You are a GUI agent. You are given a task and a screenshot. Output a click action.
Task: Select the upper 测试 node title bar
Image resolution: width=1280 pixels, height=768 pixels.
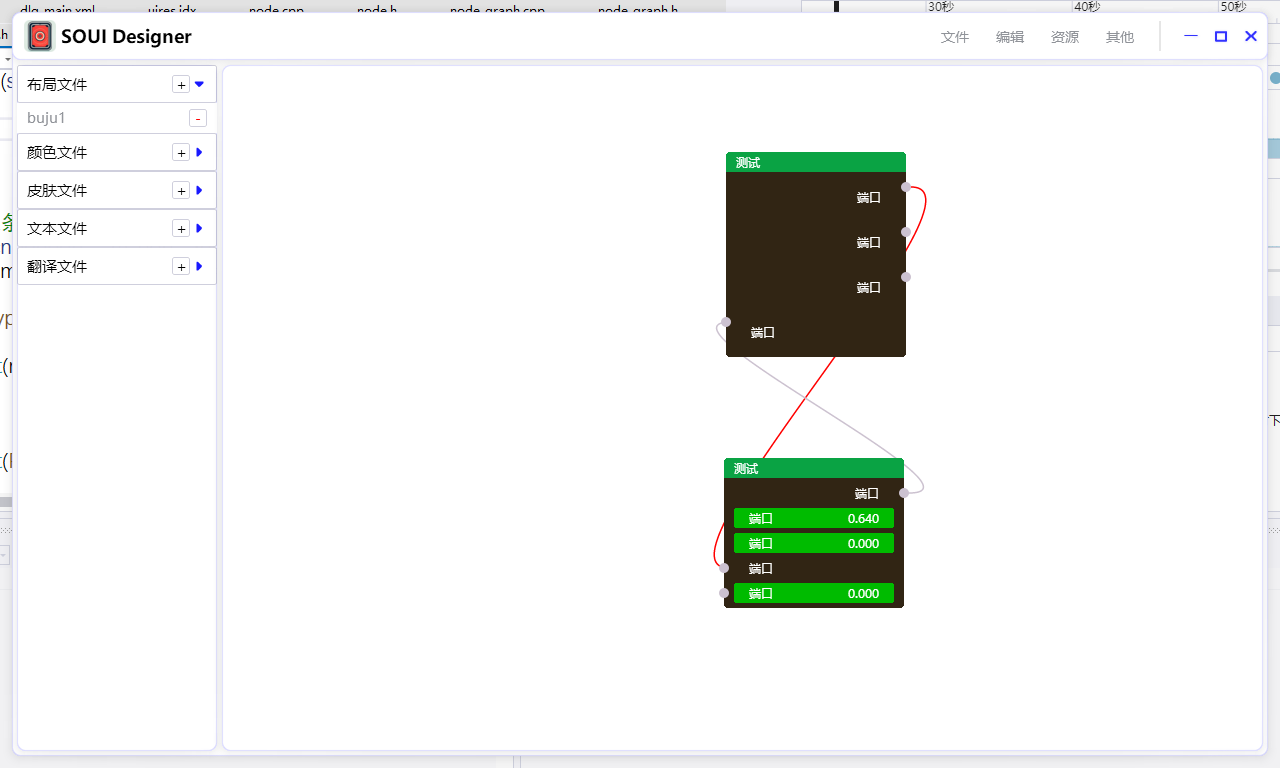click(816, 162)
